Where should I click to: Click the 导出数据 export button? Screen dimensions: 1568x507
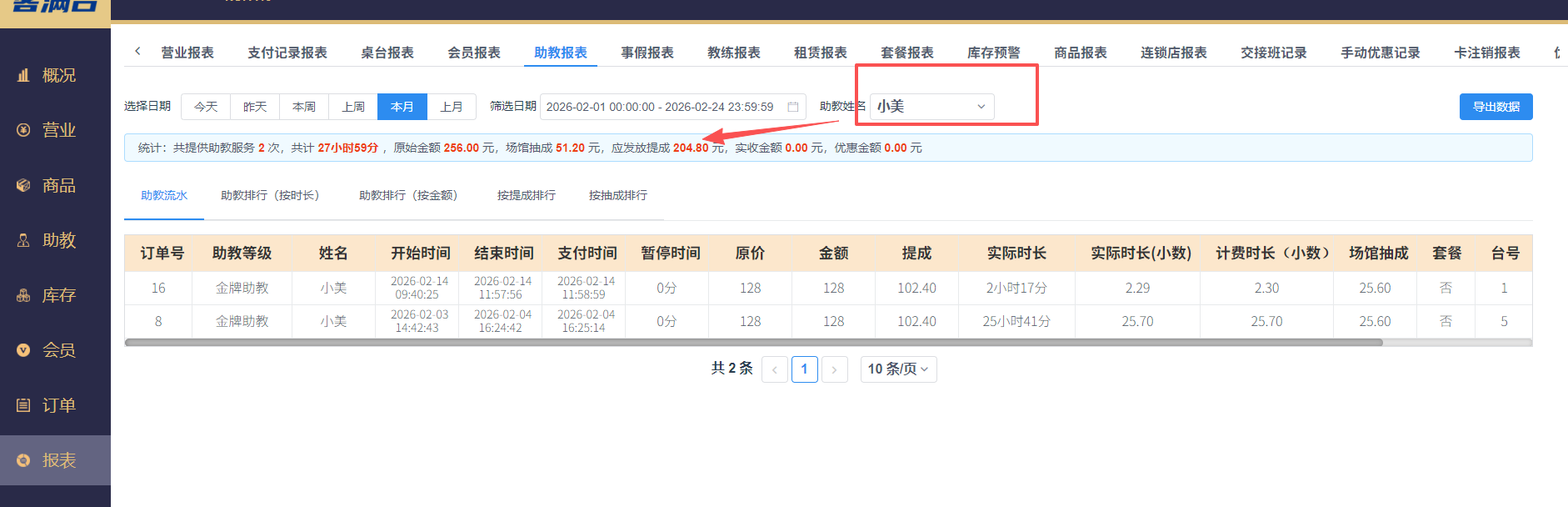point(1496,107)
